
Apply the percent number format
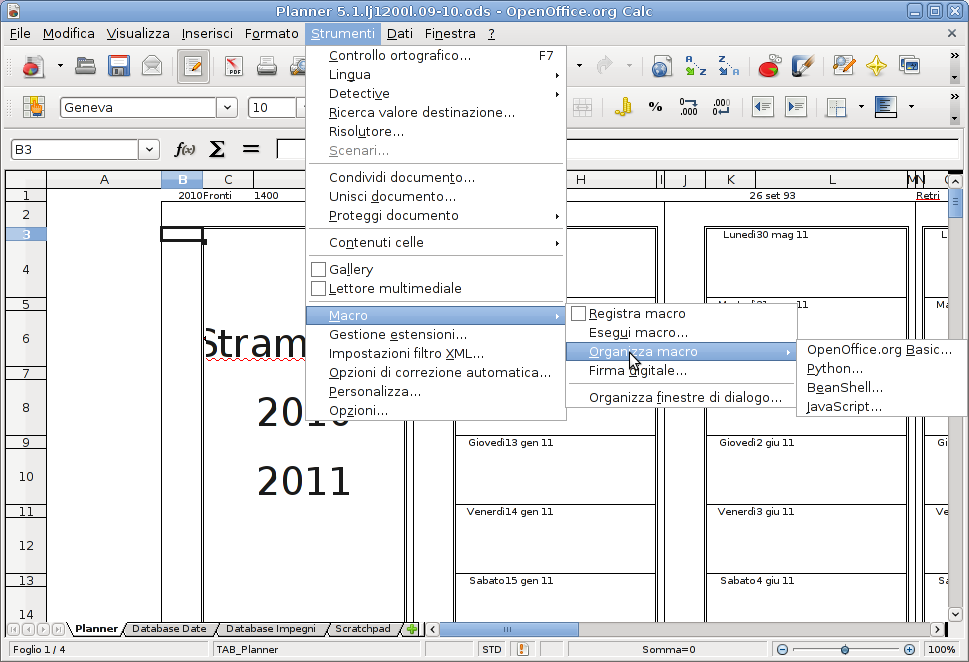point(656,107)
